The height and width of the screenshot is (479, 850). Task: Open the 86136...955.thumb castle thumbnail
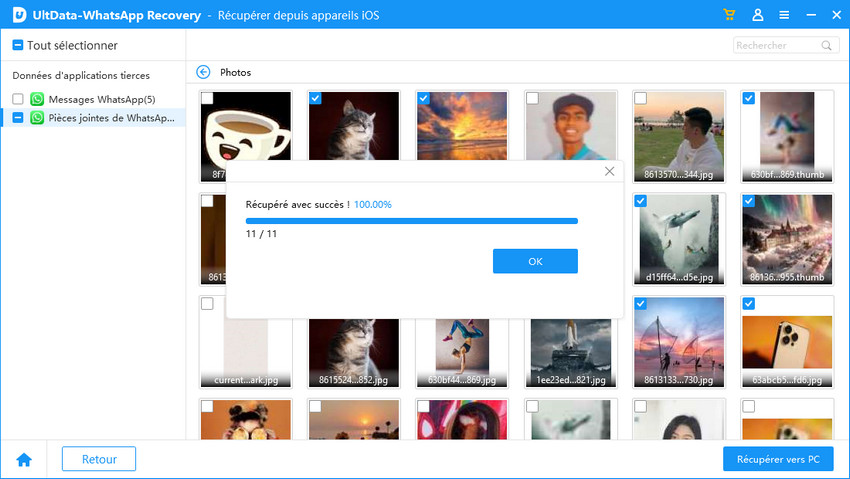[x=787, y=239]
